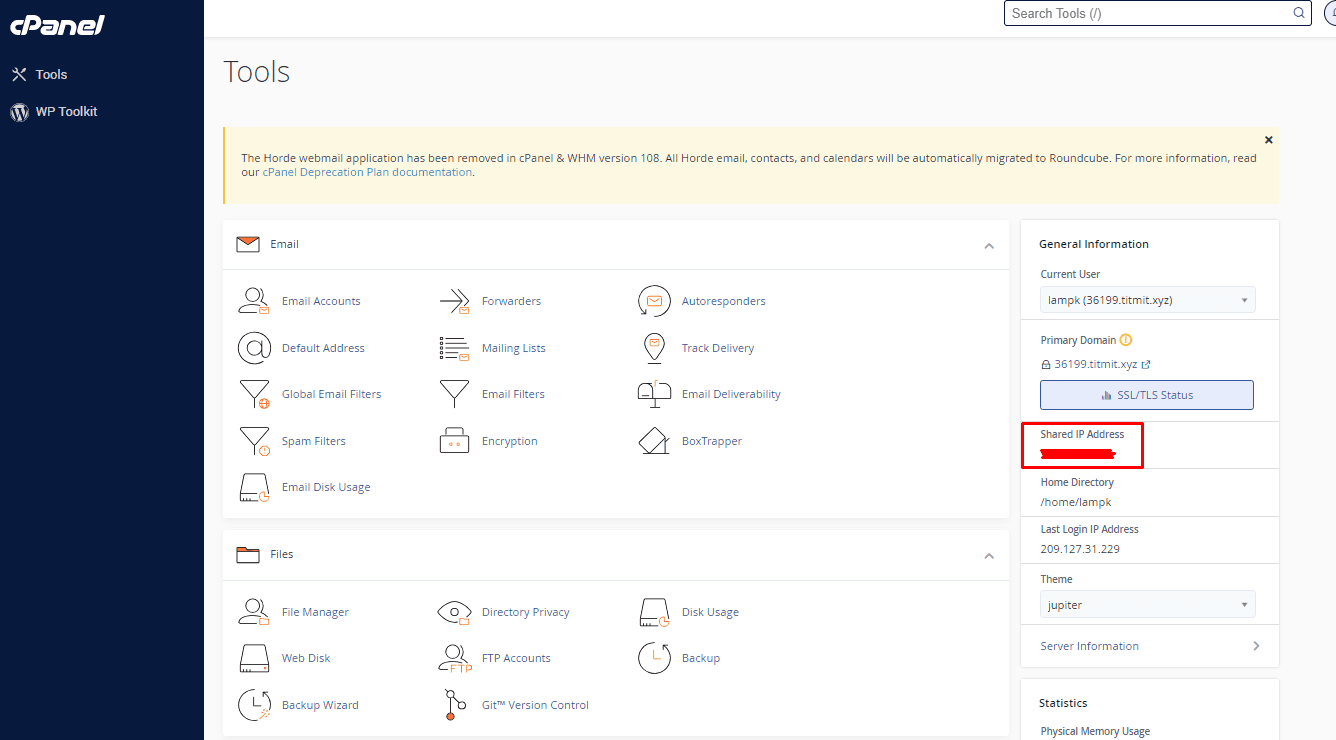Image resolution: width=1336 pixels, height=740 pixels.
Task: Click the SSL/TLS Status button
Action: point(1146,395)
